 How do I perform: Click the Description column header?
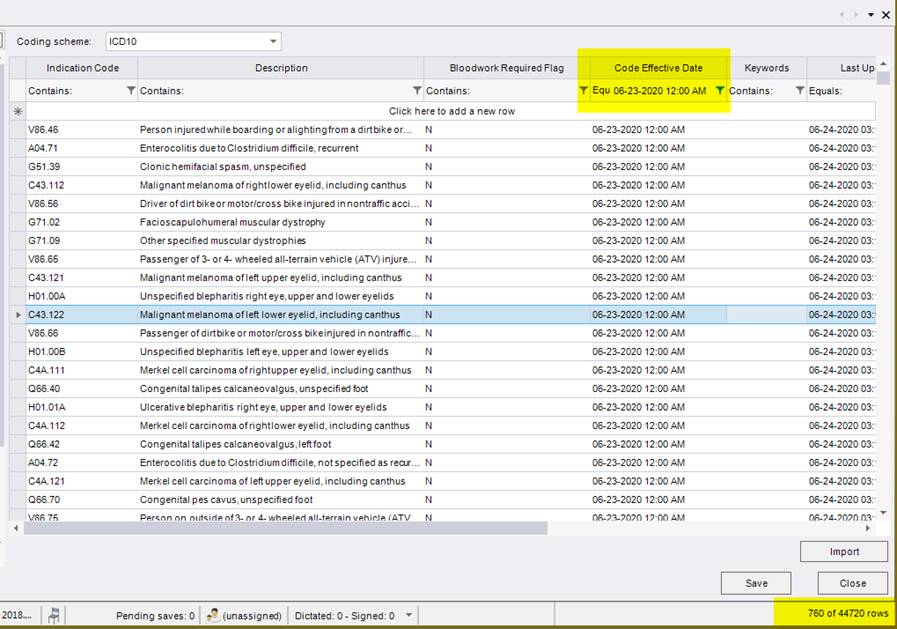281,68
